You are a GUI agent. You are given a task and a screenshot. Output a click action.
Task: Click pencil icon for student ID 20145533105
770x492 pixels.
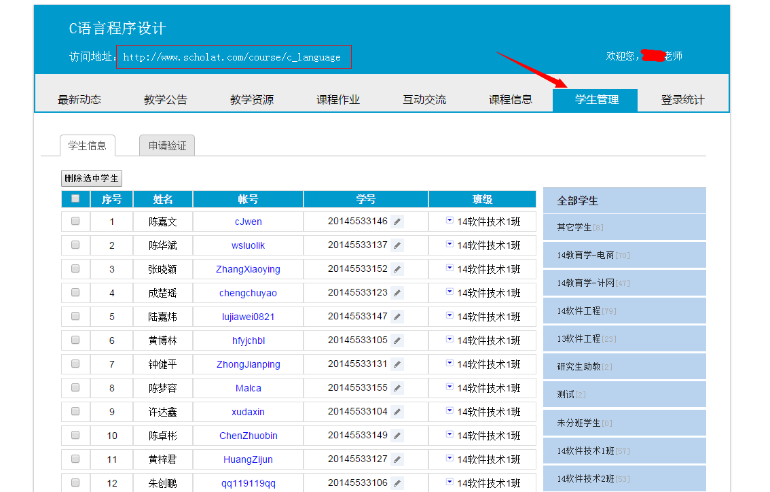pos(397,340)
